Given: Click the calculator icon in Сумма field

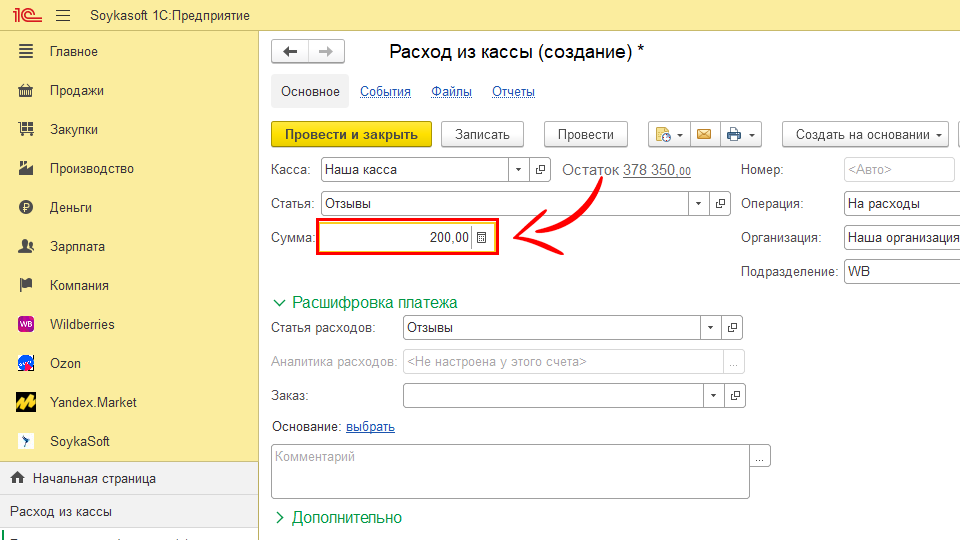Looking at the screenshot, I should (481, 238).
